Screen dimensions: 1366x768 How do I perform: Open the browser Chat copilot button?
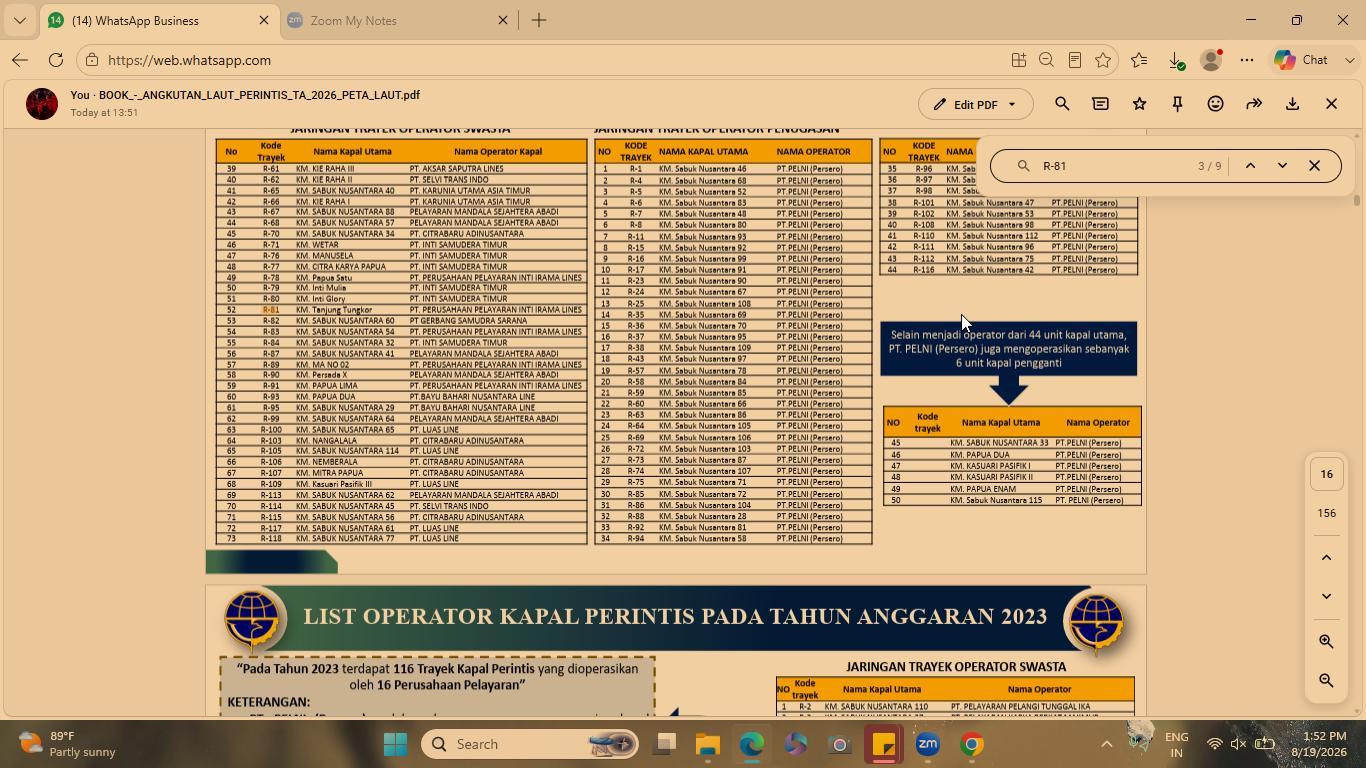(x=1302, y=60)
